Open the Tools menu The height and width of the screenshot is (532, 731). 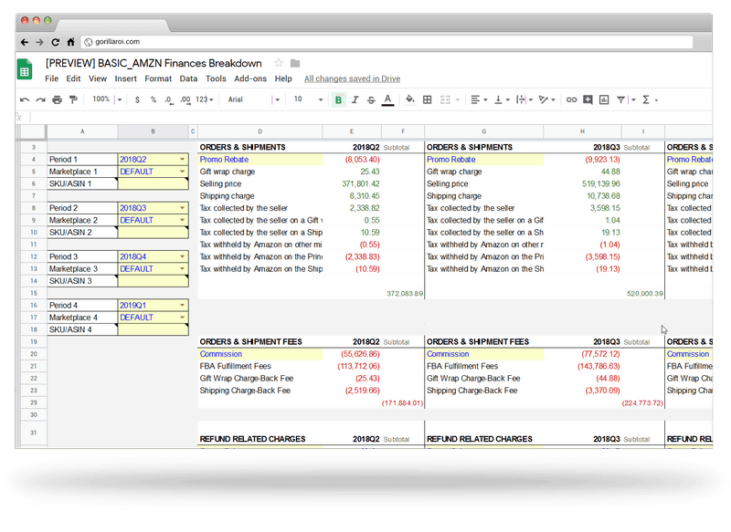point(216,79)
